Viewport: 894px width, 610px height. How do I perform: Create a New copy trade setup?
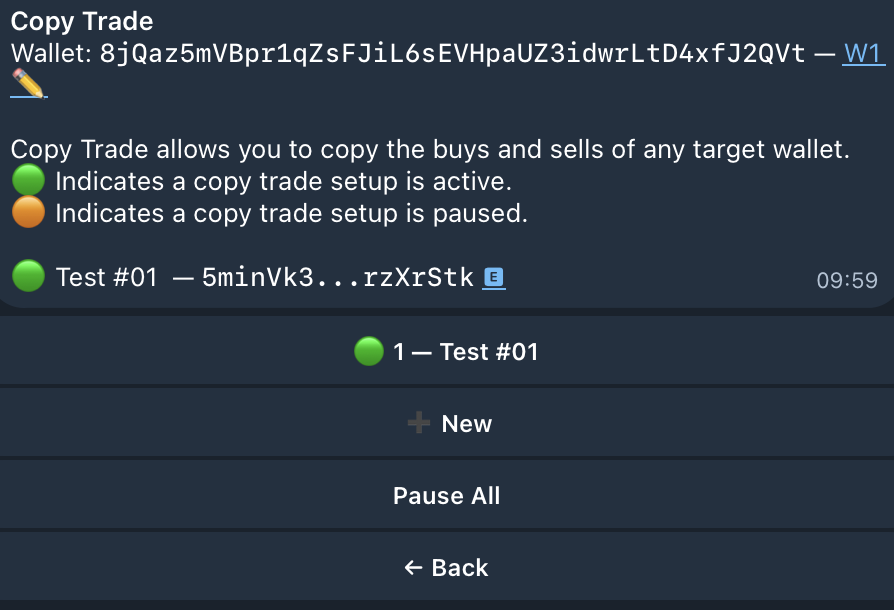pos(447,424)
